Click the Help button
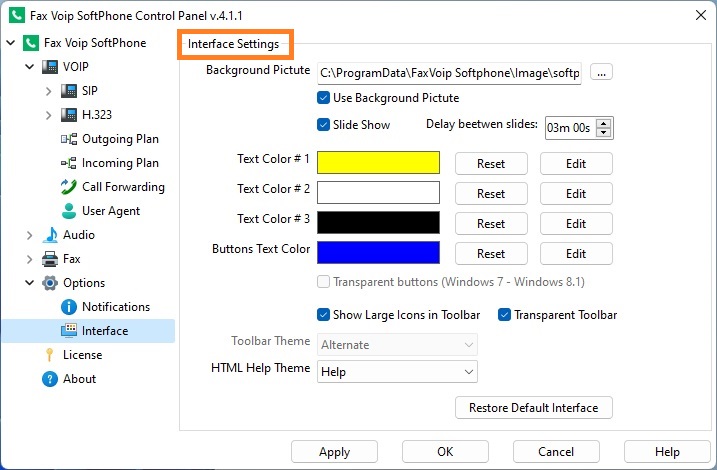The image size is (717, 470). [667, 452]
